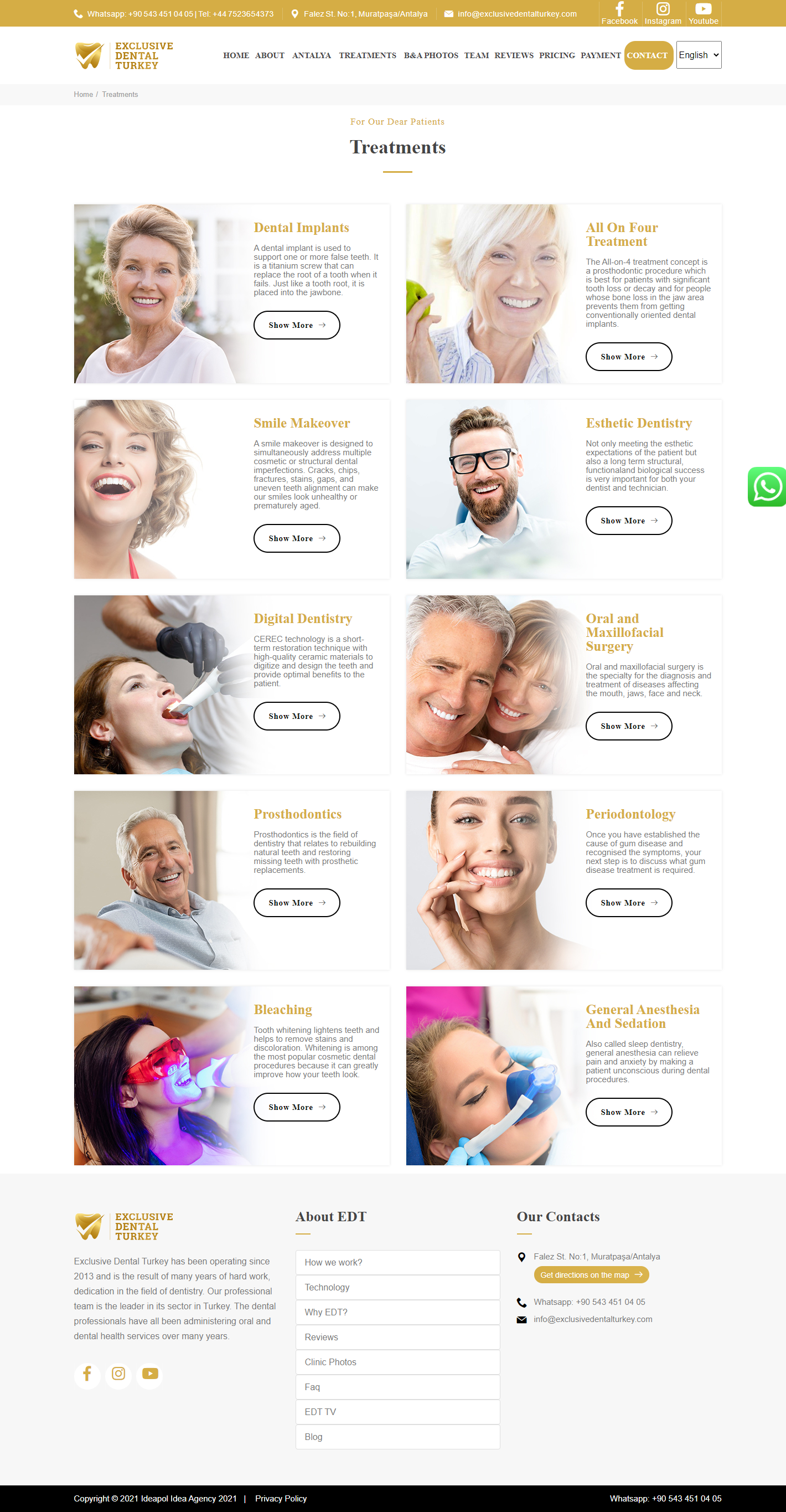Click the footer Facebook circle icon
Image resolution: width=786 pixels, height=1512 pixels.
87,1374
